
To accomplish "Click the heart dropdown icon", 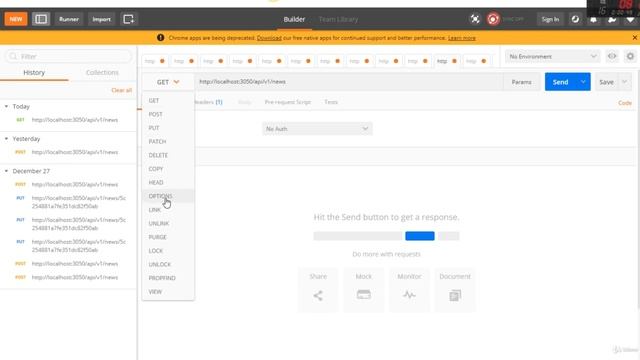I will [630, 19].
